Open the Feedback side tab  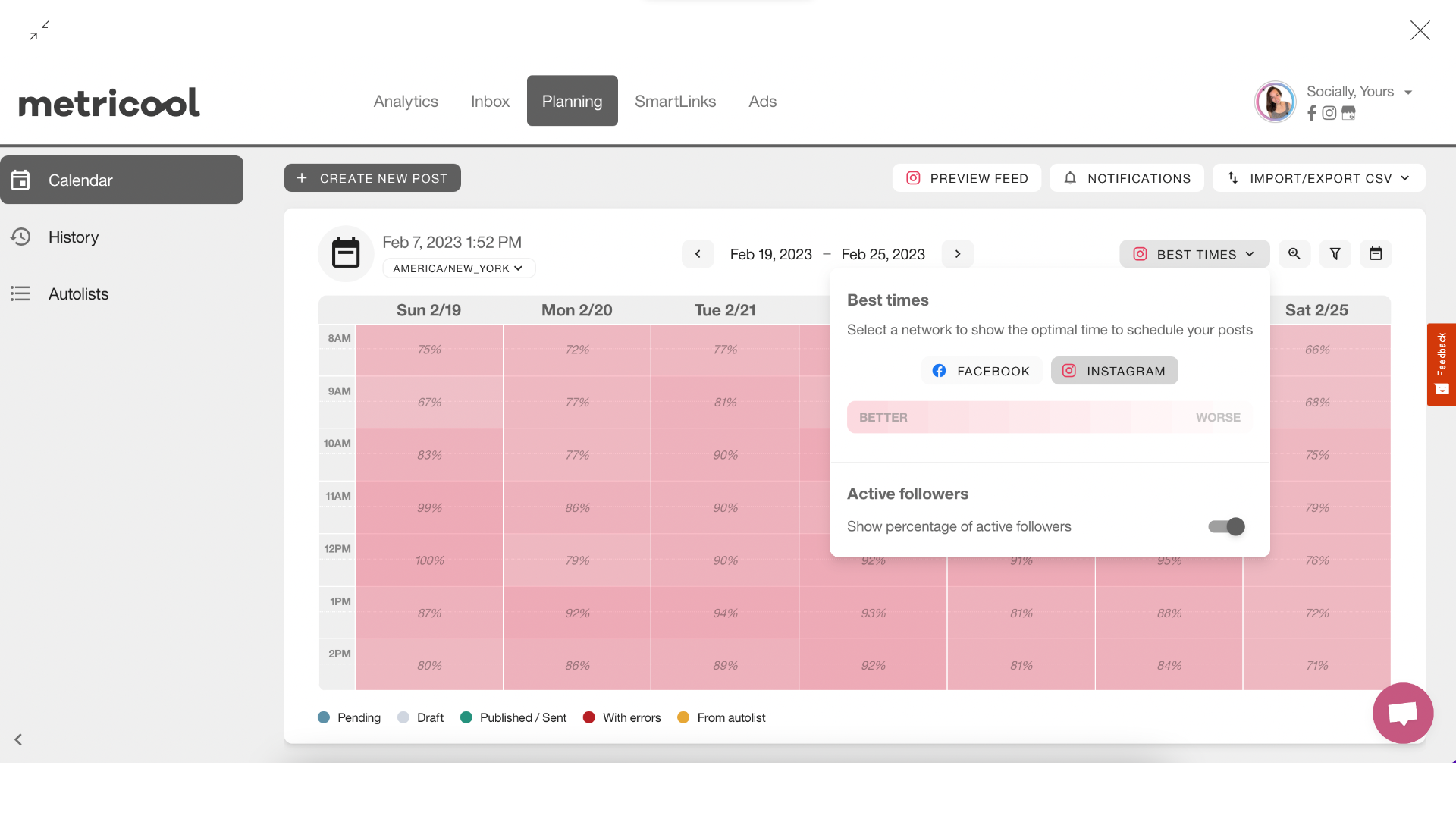1441,365
